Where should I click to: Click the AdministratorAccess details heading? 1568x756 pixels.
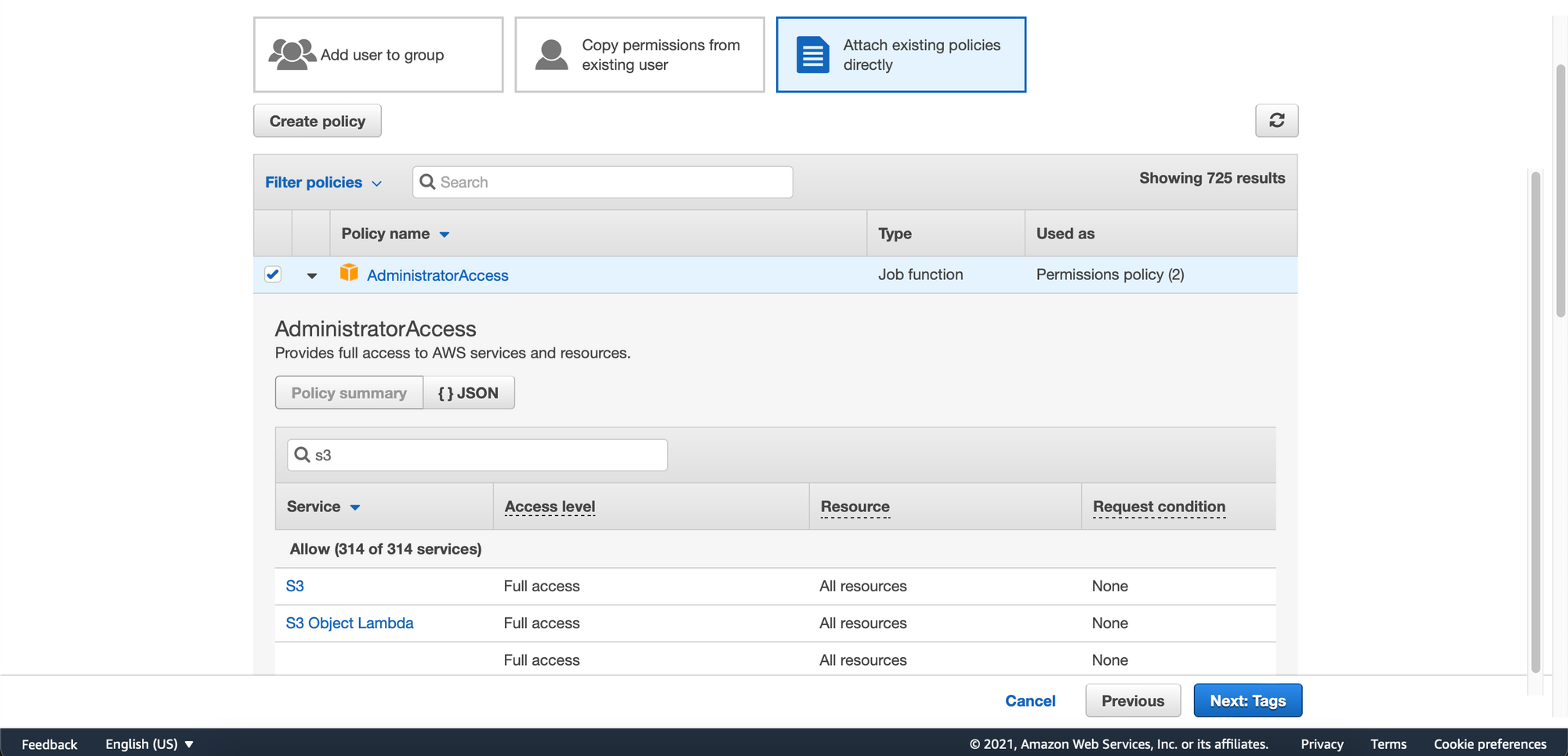[376, 329]
